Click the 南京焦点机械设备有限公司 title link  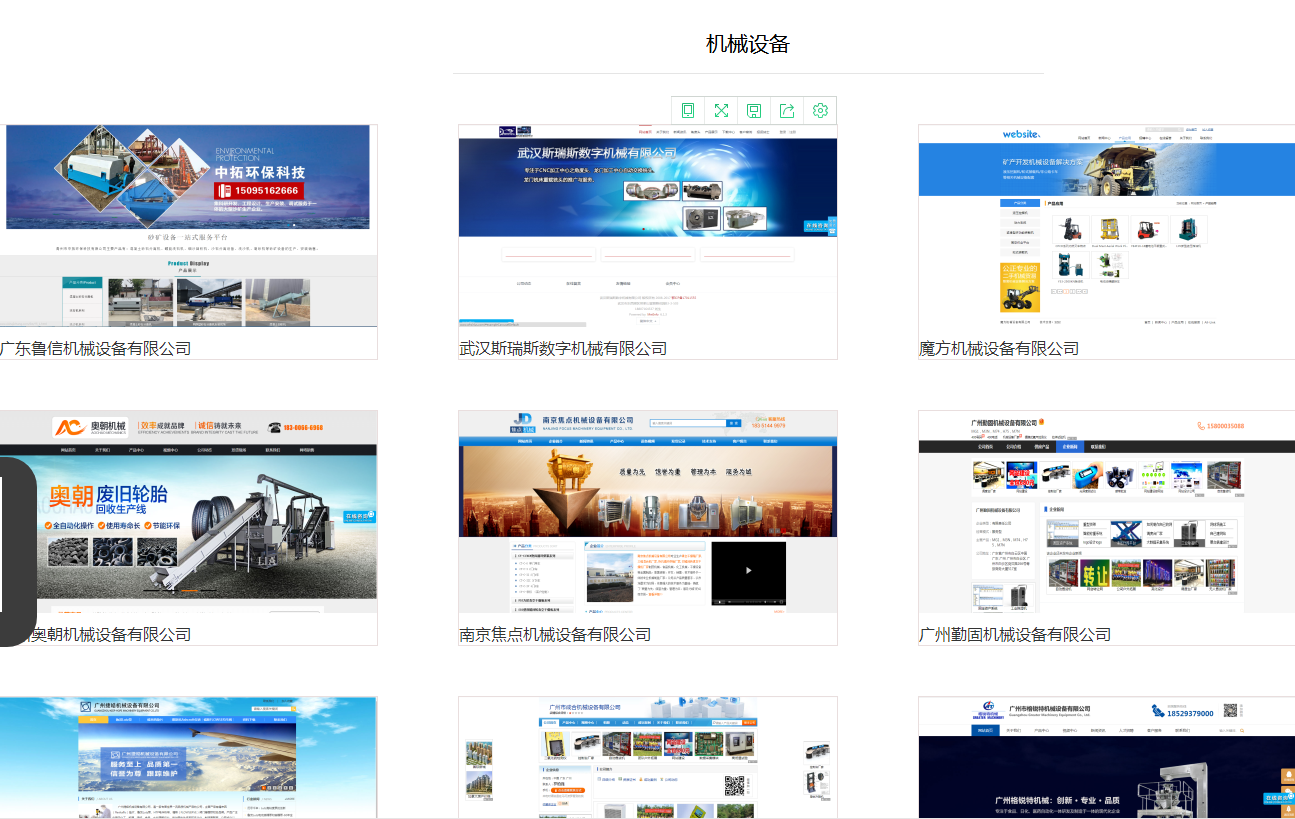click(x=555, y=634)
